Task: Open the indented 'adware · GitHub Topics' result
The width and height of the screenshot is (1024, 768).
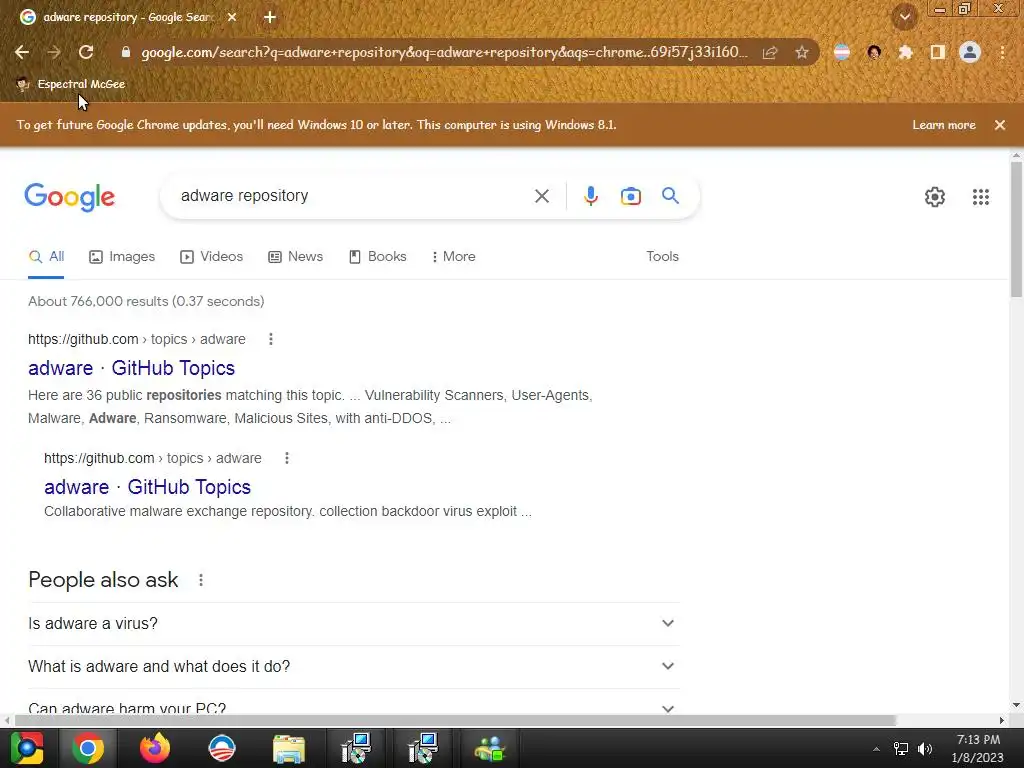Action: click(148, 487)
